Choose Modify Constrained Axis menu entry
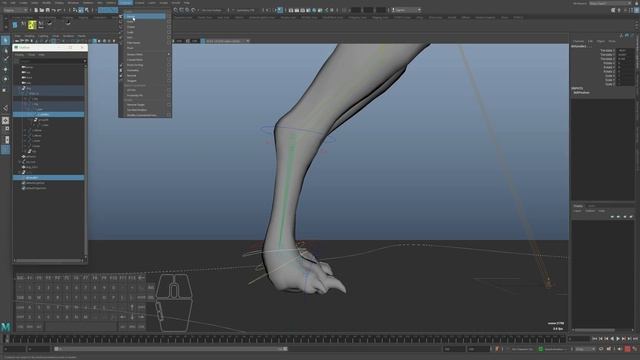The width and height of the screenshot is (640, 360). pos(141,116)
